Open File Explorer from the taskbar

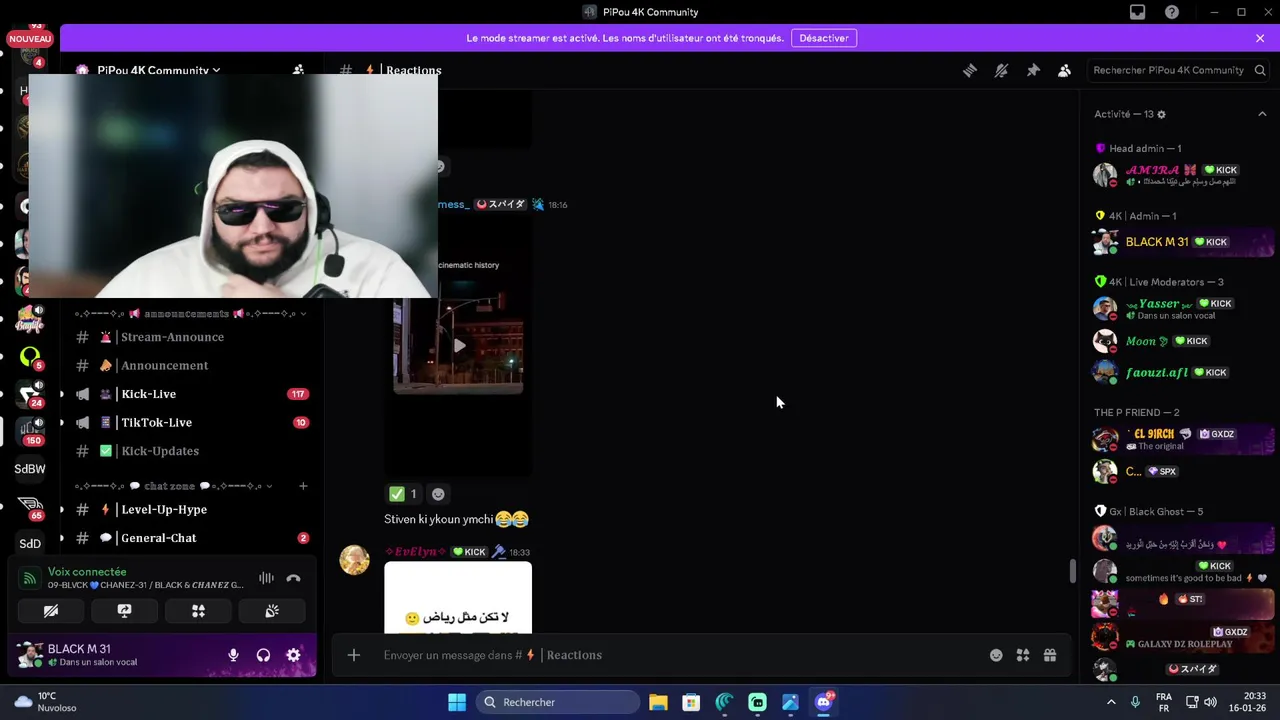[x=658, y=702]
